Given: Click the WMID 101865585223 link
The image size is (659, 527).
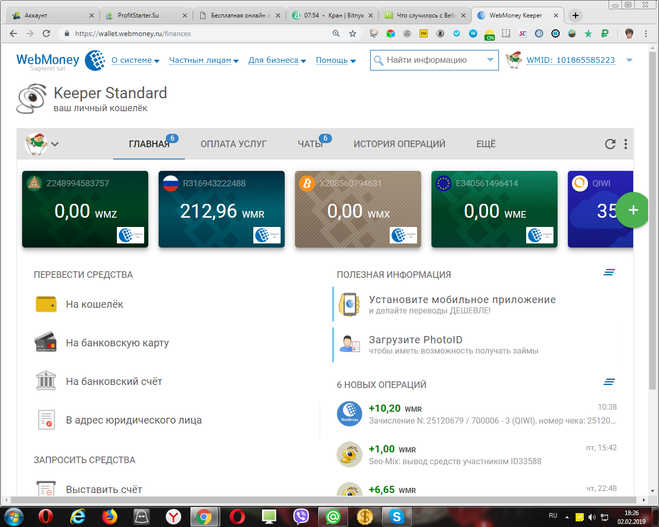Looking at the screenshot, I should (x=571, y=61).
